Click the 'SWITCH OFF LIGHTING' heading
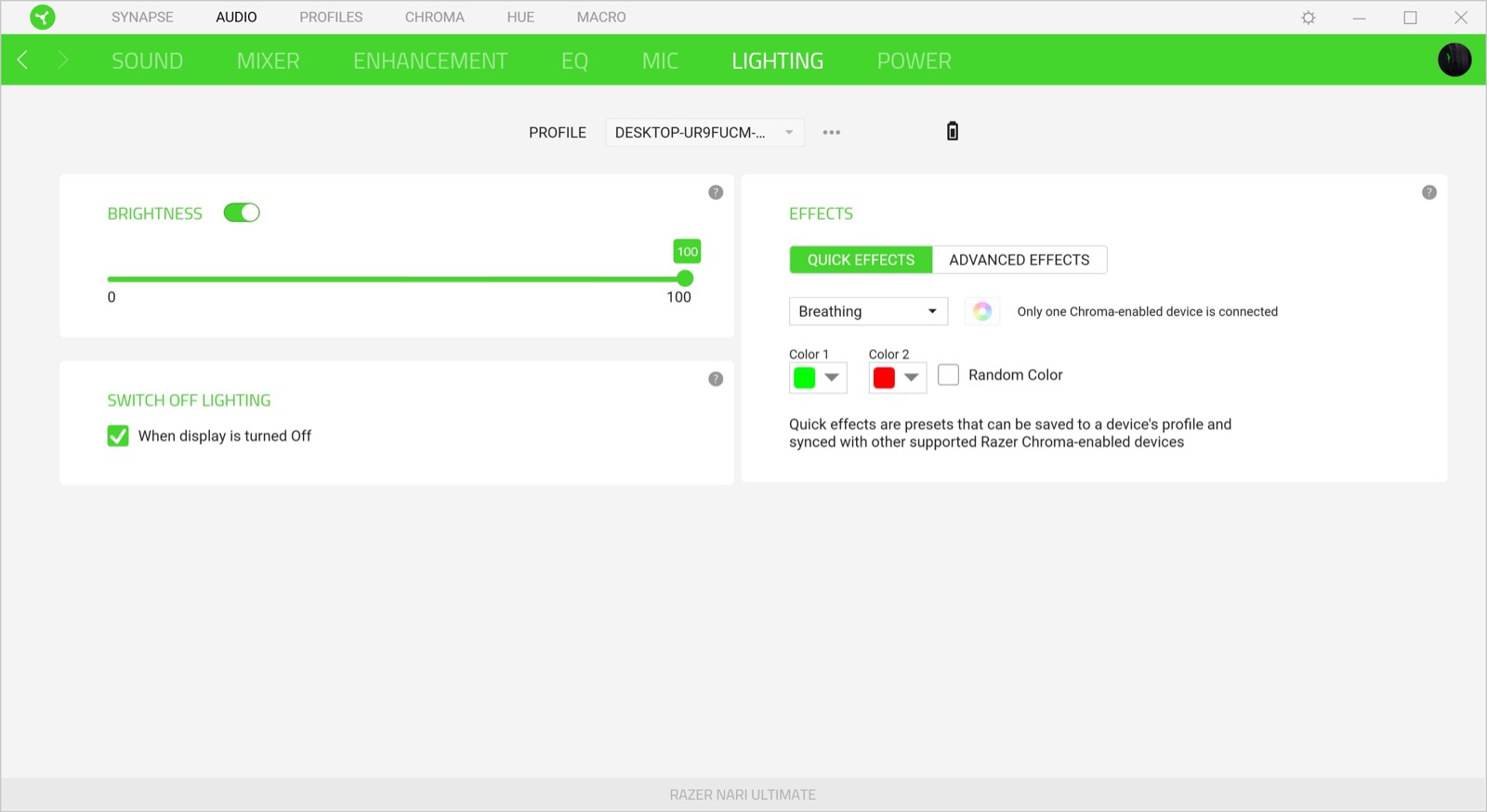 pyautogui.click(x=190, y=400)
